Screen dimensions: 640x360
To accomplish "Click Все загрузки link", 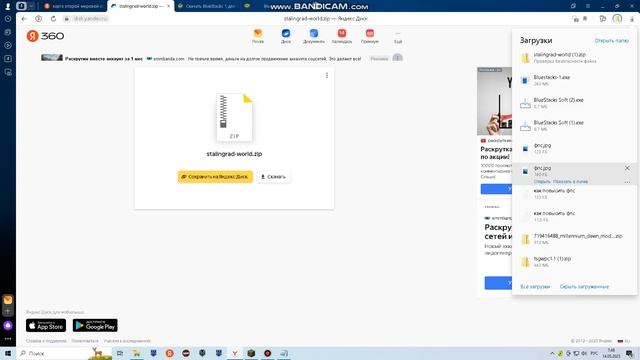I will (x=535, y=287).
